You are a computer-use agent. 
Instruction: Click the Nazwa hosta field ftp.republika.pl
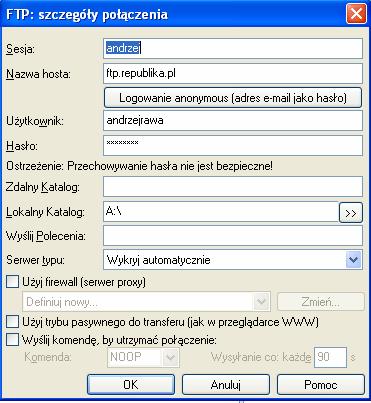[233, 74]
